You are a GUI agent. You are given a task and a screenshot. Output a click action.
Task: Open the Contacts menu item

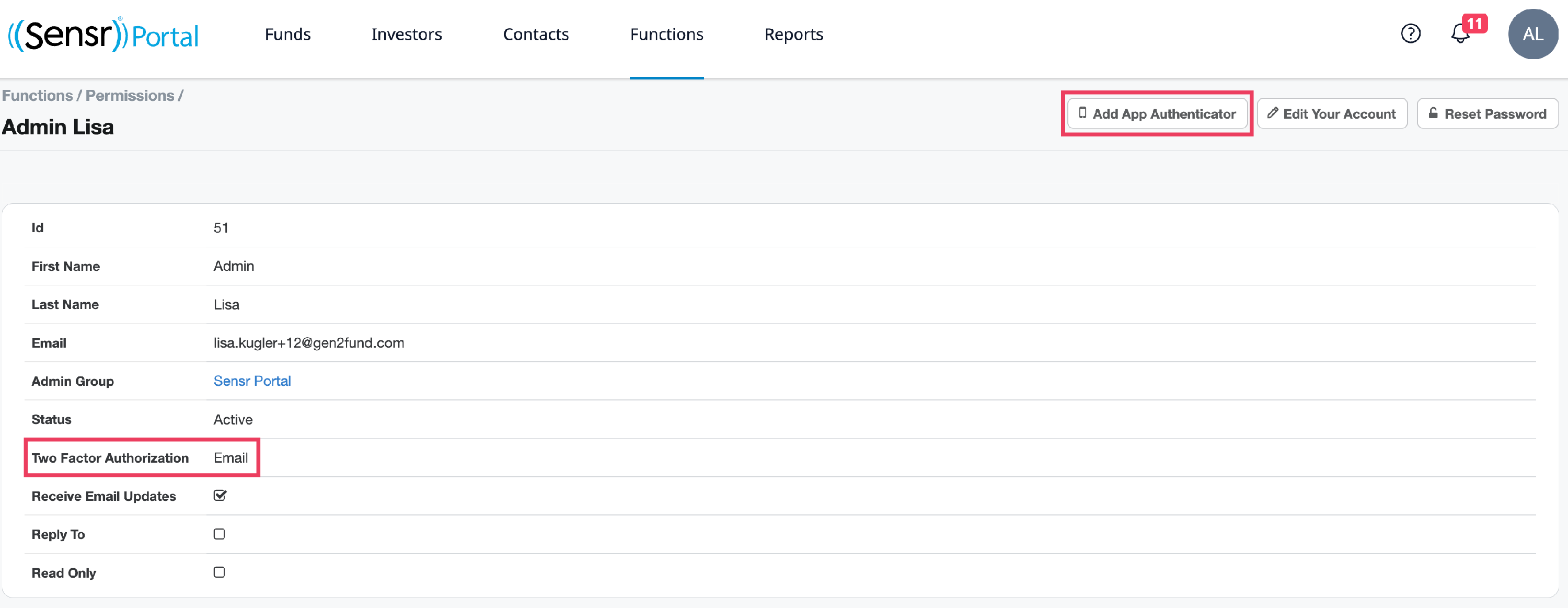[536, 35]
